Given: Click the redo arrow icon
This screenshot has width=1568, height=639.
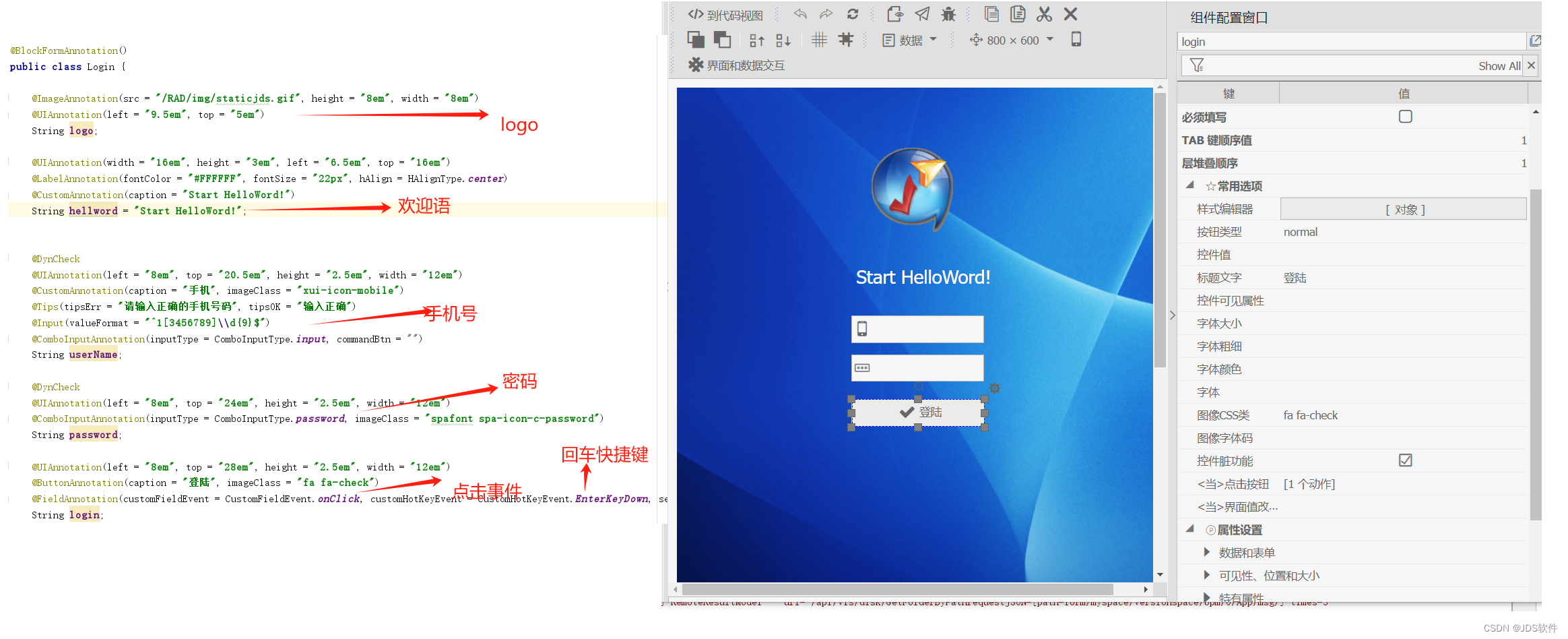Looking at the screenshot, I should (x=826, y=14).
